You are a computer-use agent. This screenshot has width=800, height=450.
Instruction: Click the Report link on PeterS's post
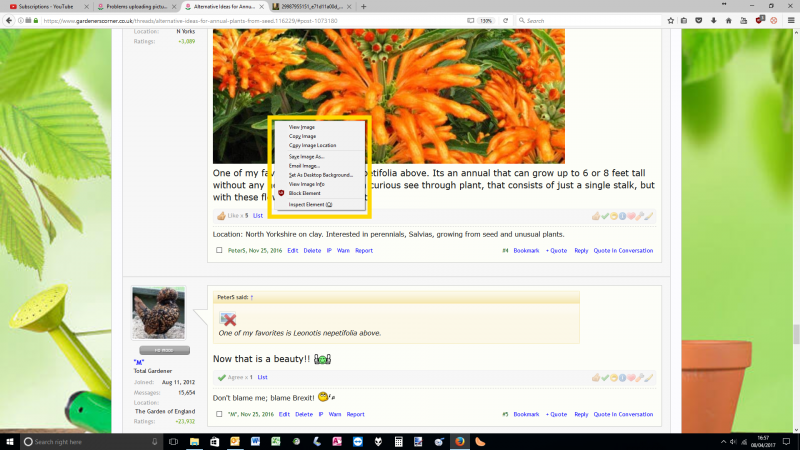[x=364, y=250]
